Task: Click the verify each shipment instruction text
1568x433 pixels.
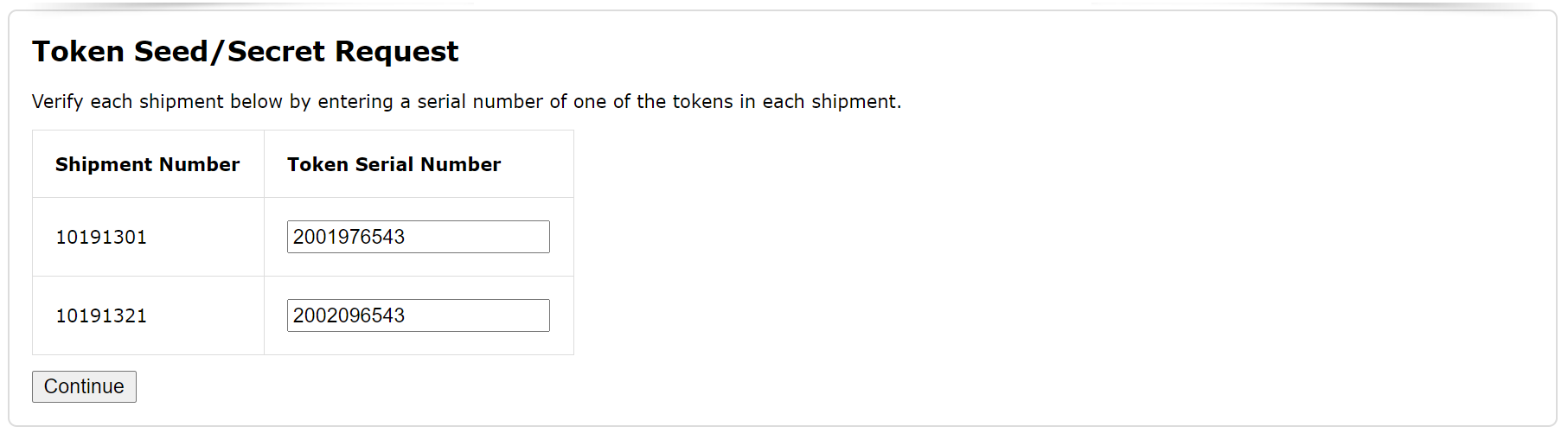Action: click(466, 101)
